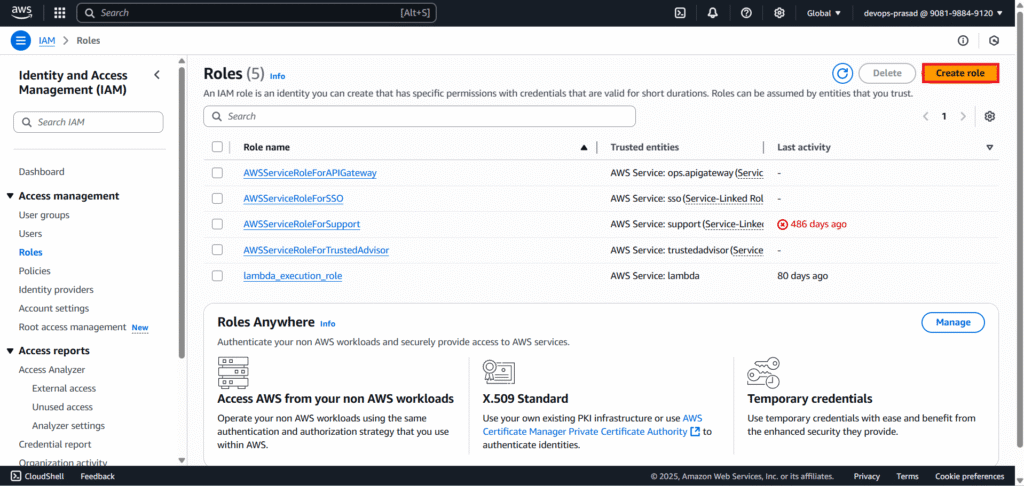Image resolution: width=1024 pixels, height=486 pixels.
Task: Open the AWSServiceRoleForTrustedAdvisor role link
Action: pos(316,250)
